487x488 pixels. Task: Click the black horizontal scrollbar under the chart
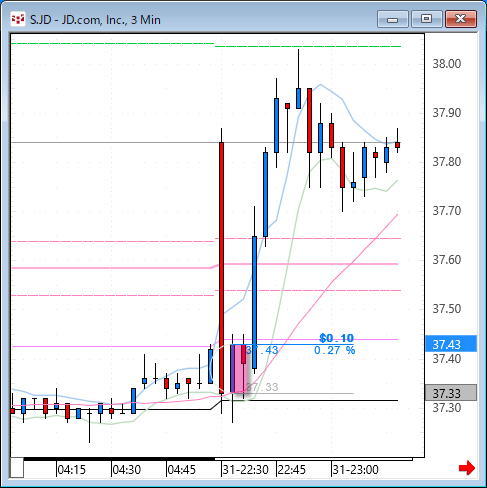[x=119, y=459]
